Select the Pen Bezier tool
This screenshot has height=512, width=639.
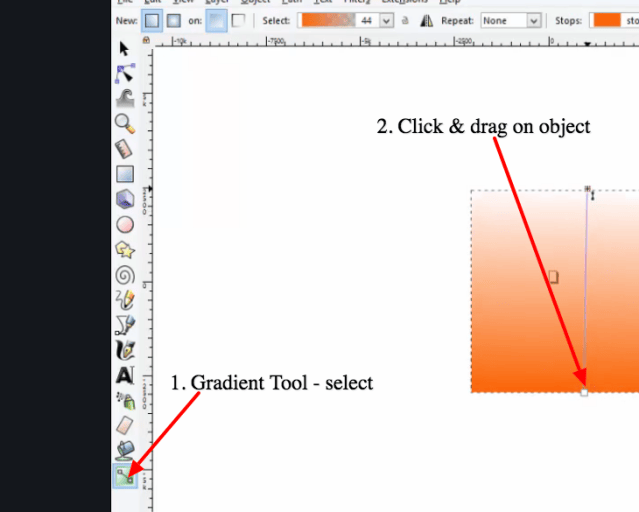coord(125,325)
